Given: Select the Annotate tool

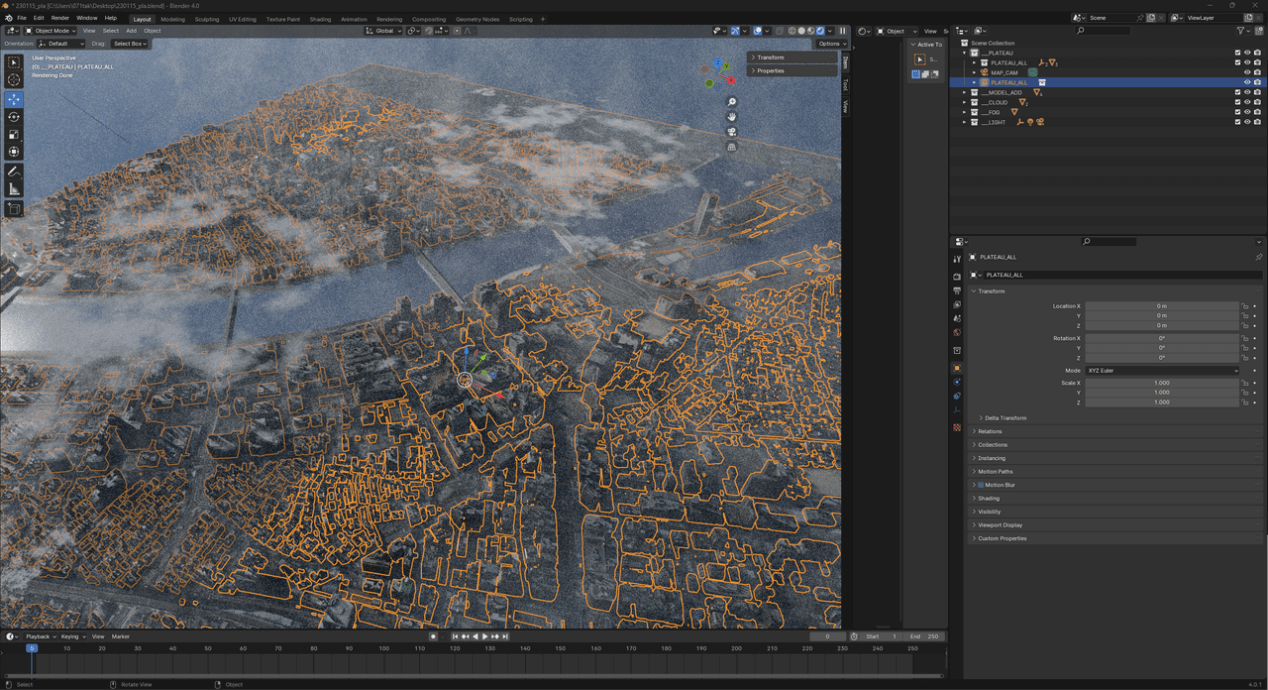Looking at the screenshot, I should point(14,172).
